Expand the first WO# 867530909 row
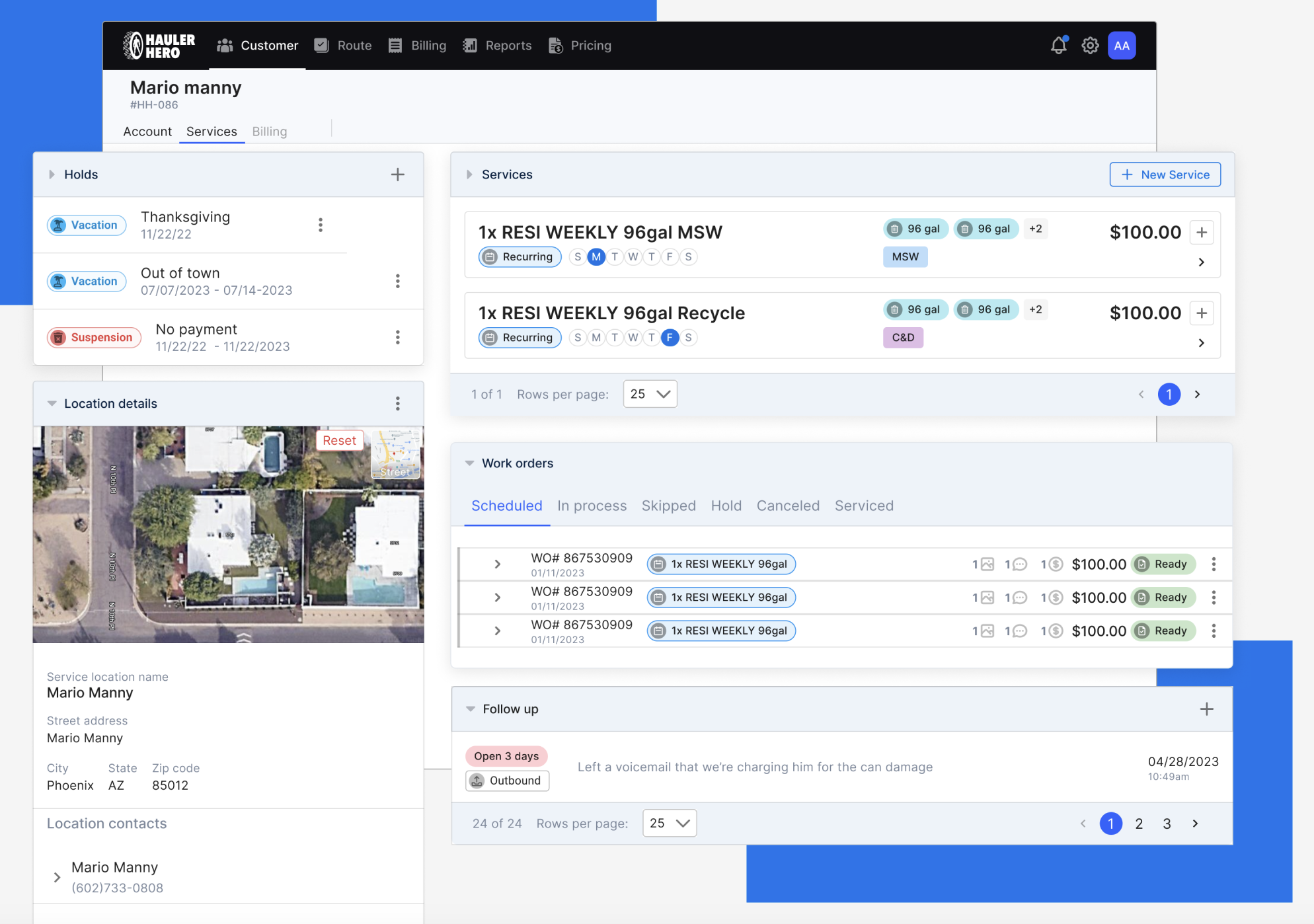The height and width of the screenshot is (924, 1314). [496, 564]
